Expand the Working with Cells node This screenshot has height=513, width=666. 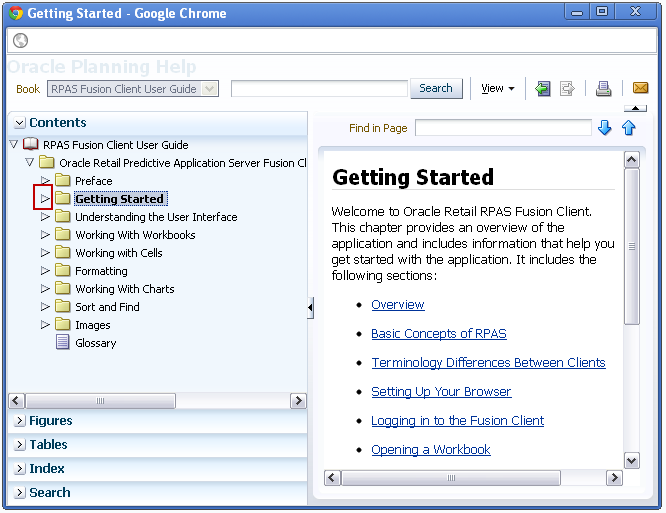(x=45, y=252)
